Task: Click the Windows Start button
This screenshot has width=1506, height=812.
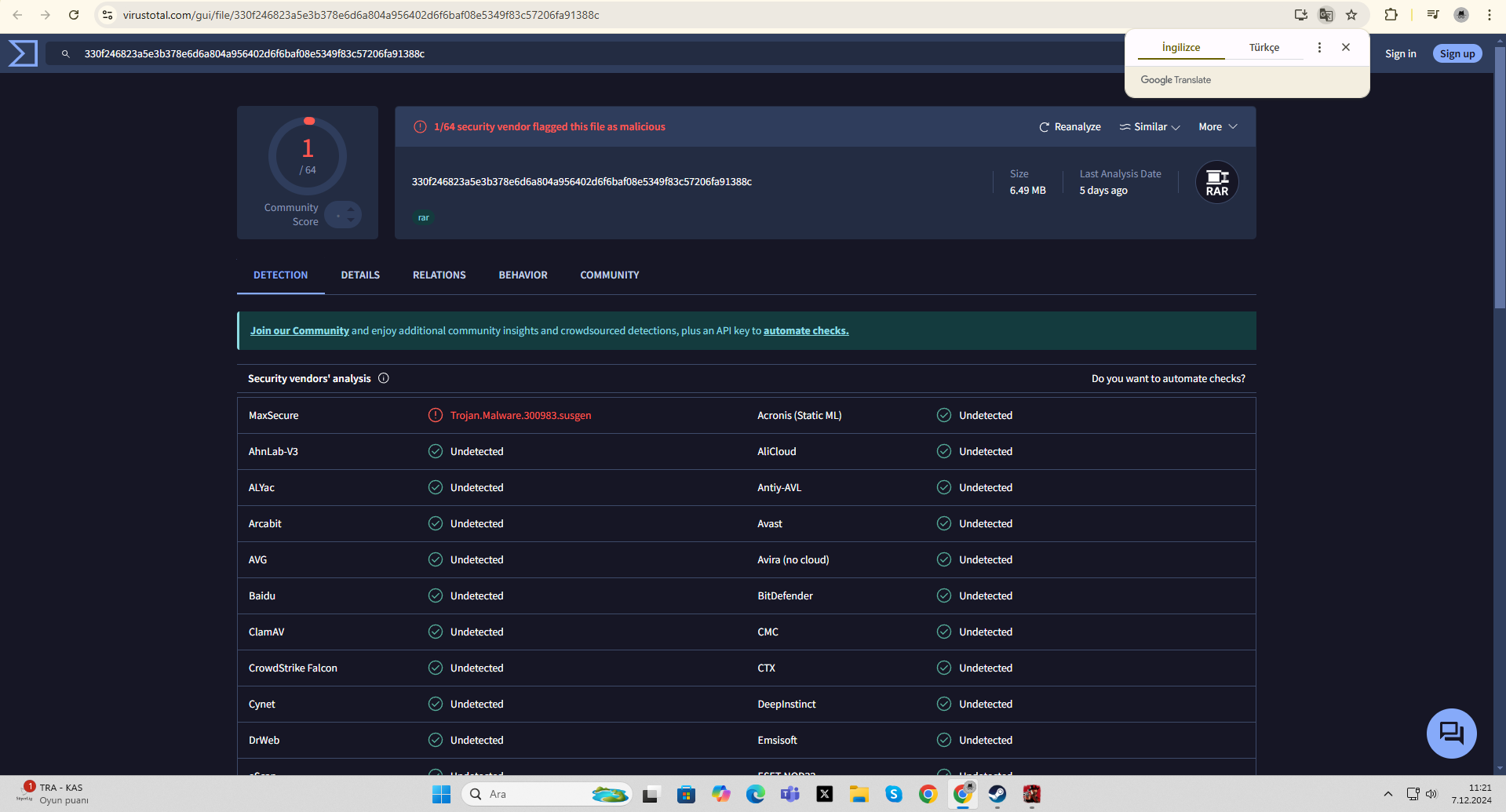Action: point(442,794)
